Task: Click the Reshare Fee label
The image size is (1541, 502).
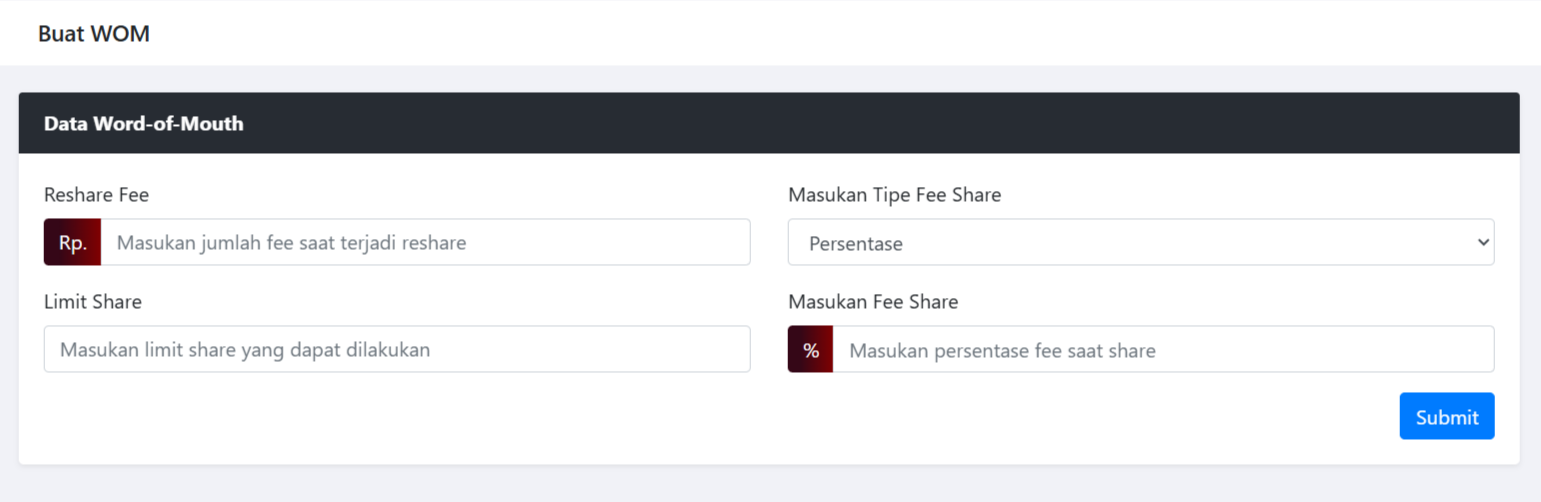Action: point(96,195)
